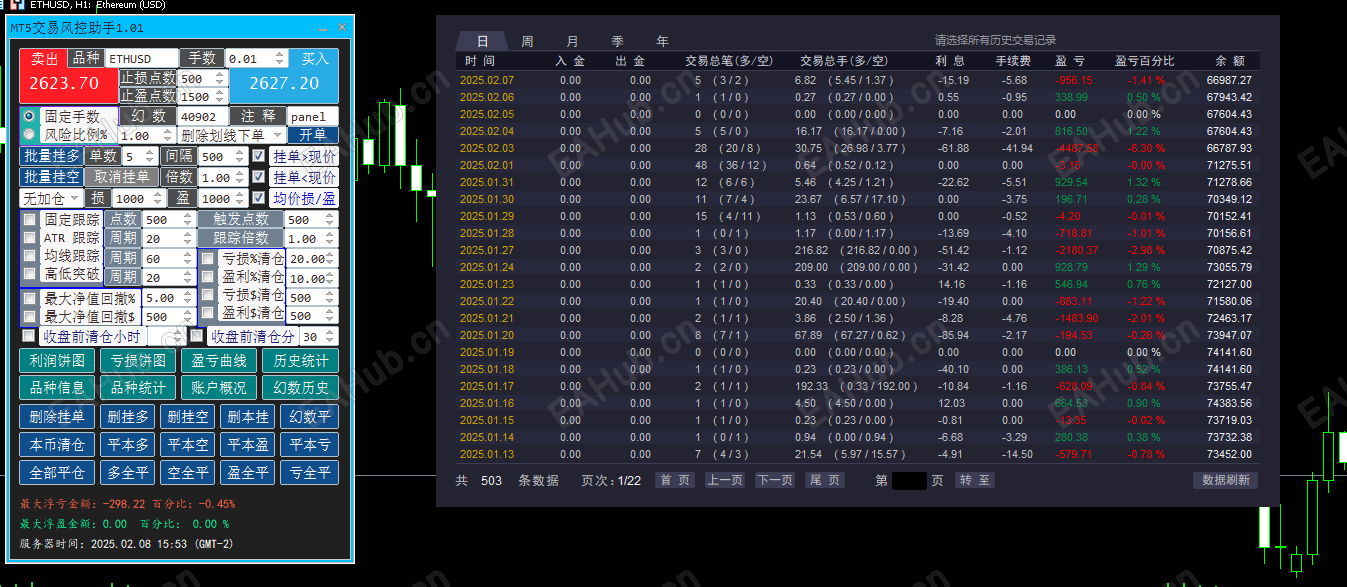Click the 开单 open order button
1347x587 pixels.
click(x=313, y=135)
